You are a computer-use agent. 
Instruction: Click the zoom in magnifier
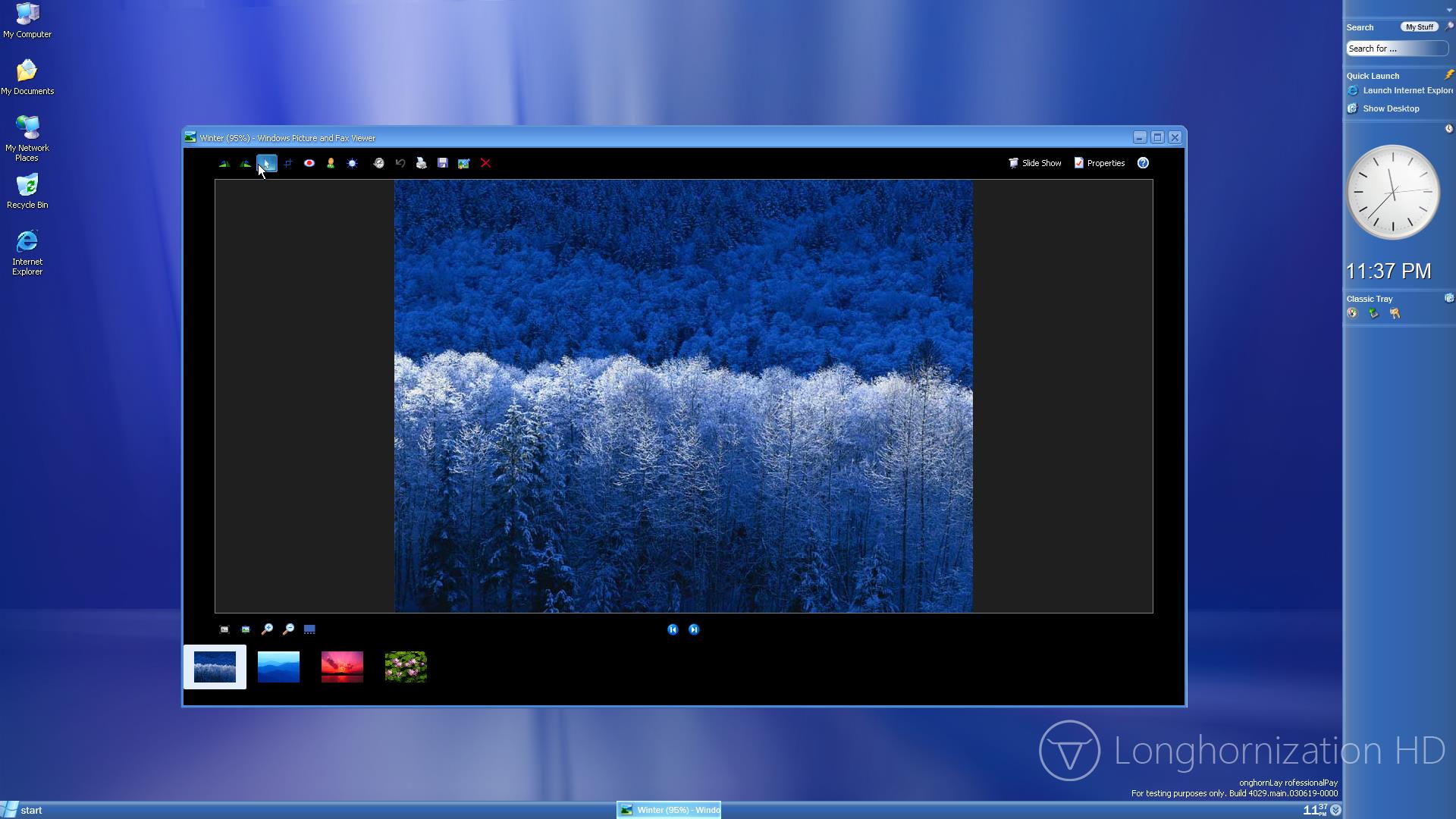coord(267,629)
